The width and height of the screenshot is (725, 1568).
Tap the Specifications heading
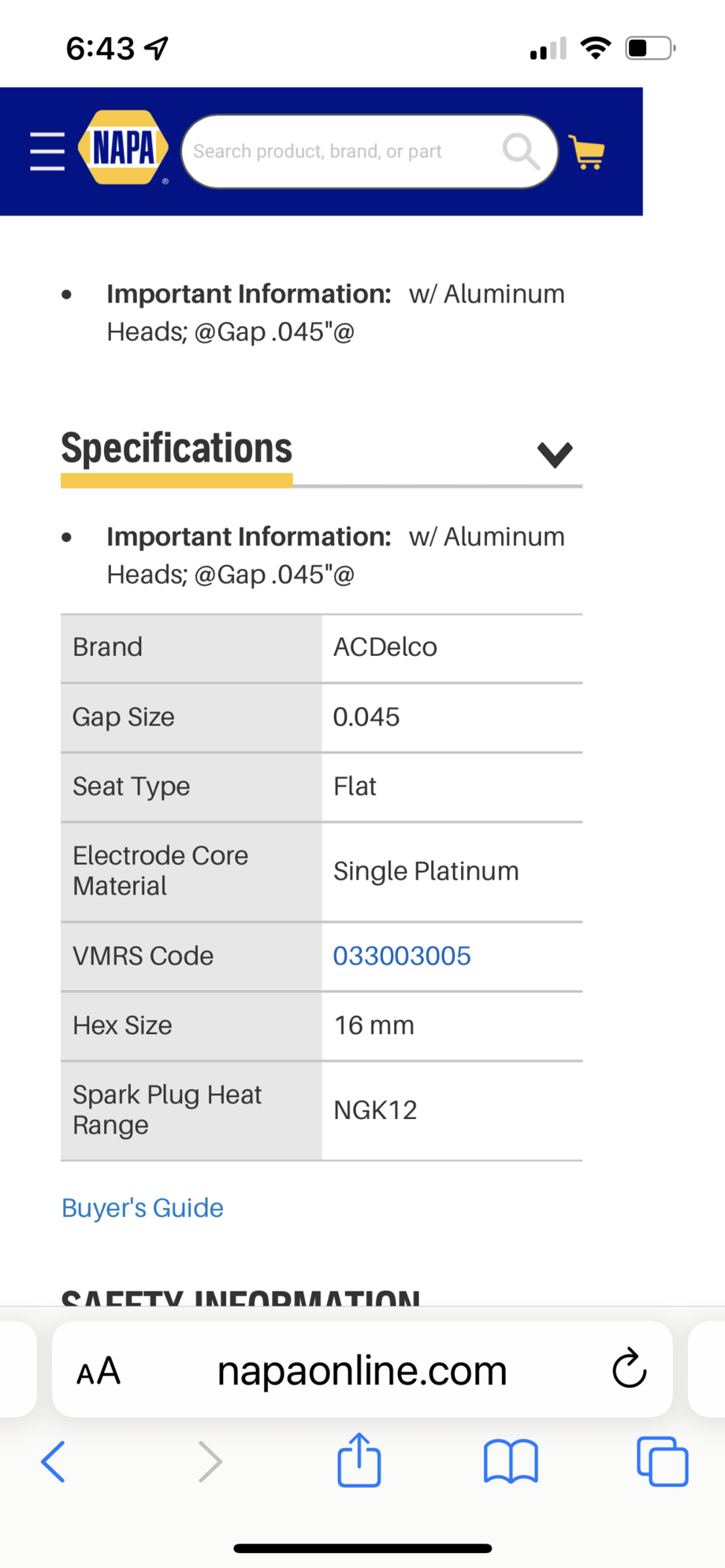click(x=177, y=448)
